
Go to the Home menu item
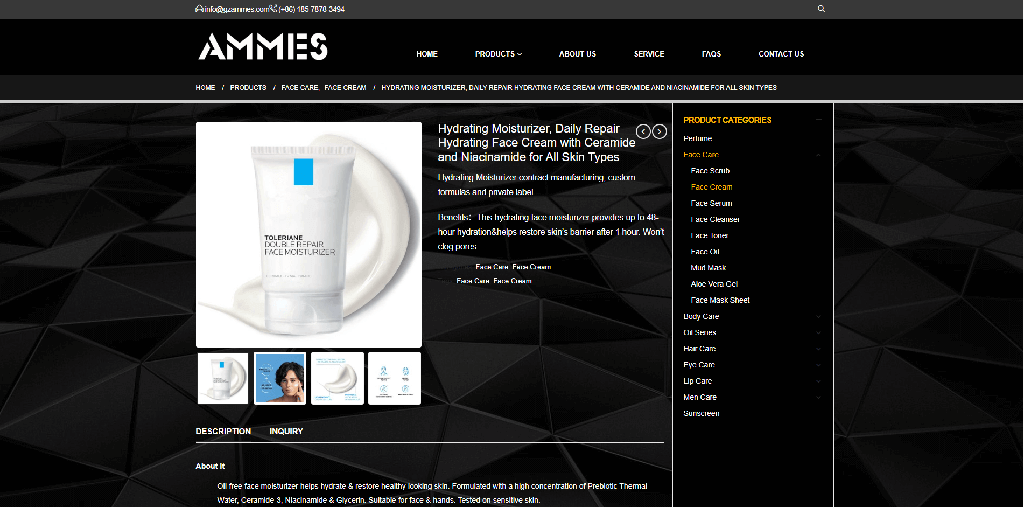pos(427,54)
